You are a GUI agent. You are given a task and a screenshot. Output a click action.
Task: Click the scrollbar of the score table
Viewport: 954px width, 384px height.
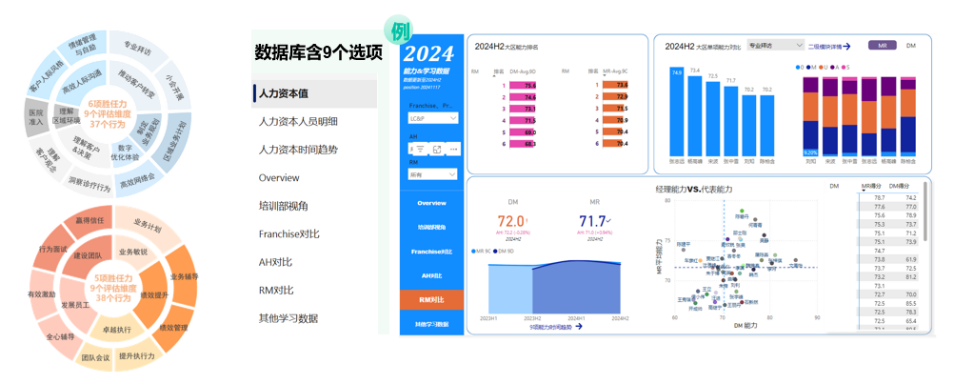(x=925, y=213)
